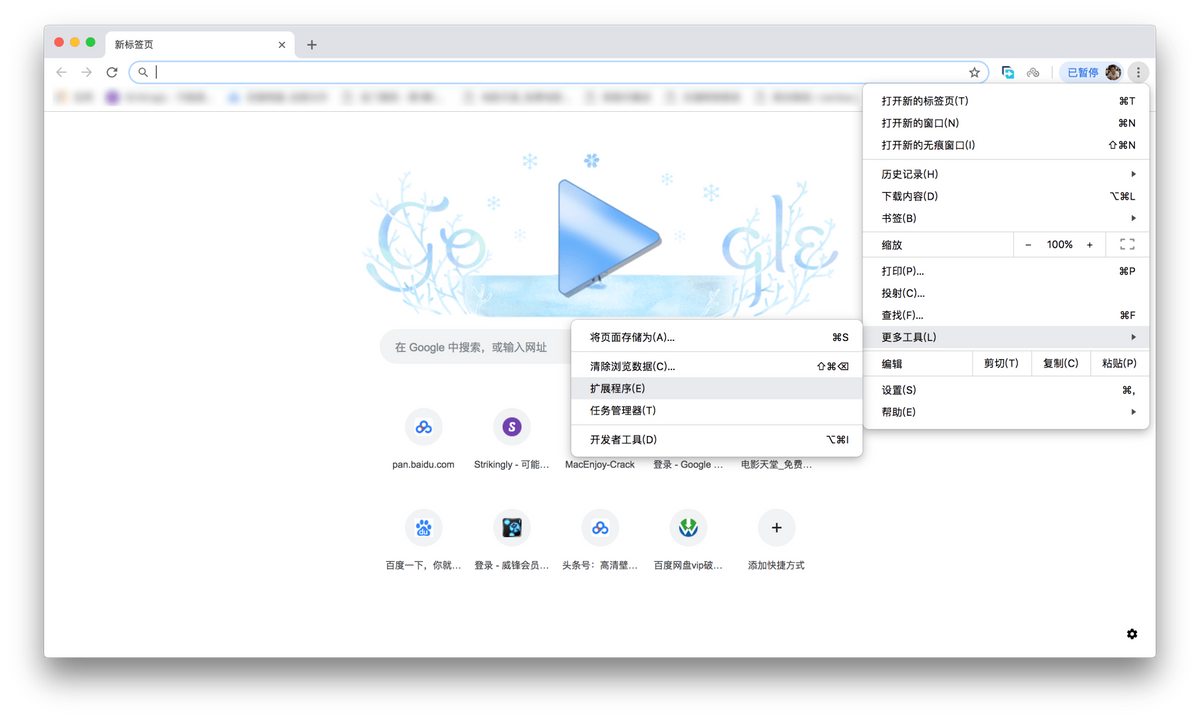Select 清除浏览数据(C)... submenu item

(717, 366)
